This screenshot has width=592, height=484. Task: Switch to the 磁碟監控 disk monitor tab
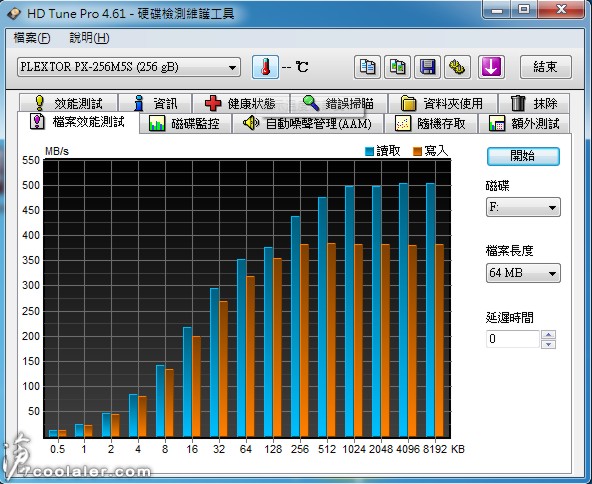click(x=185, y=123)
